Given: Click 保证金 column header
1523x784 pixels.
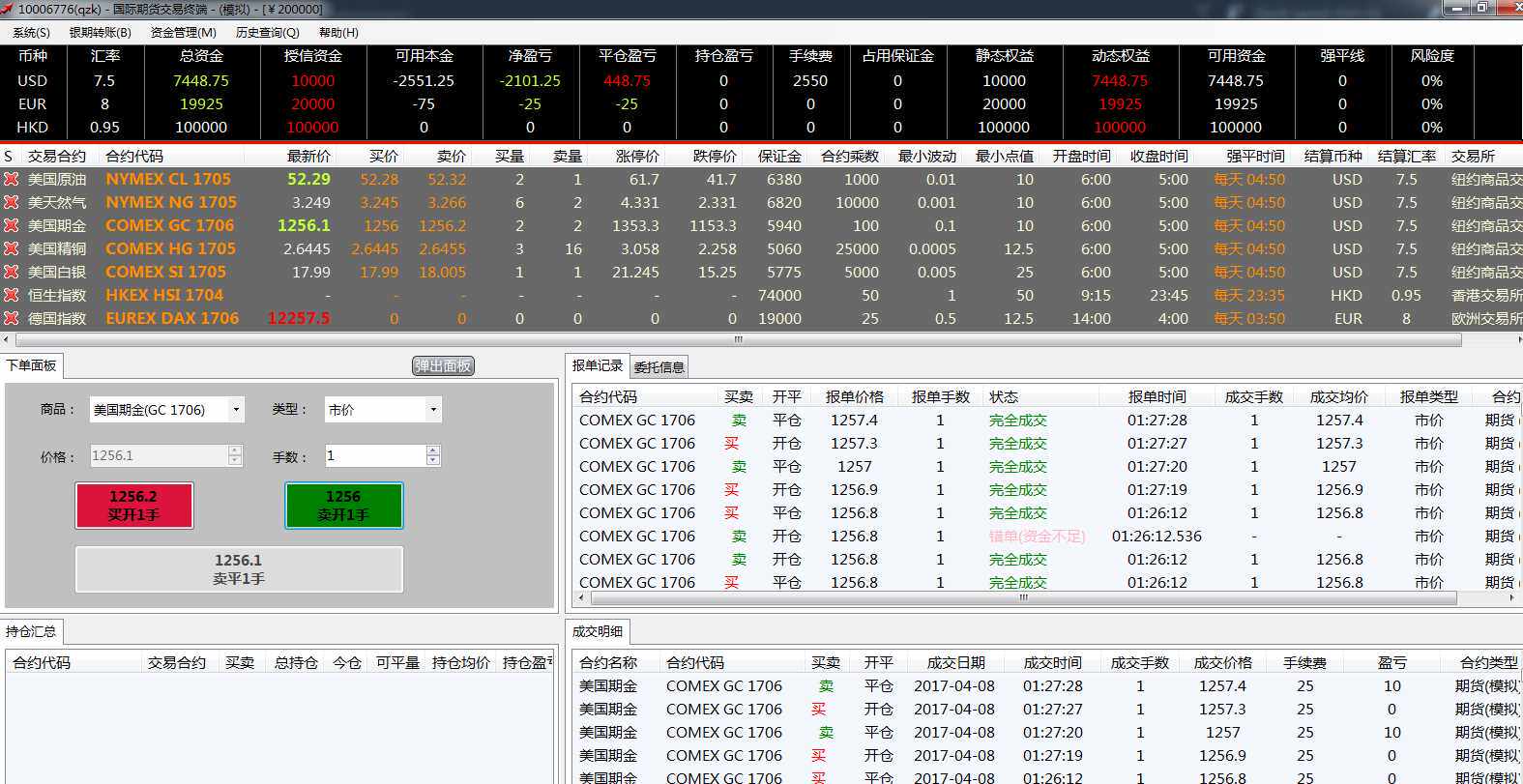Looking at the screenshot, I should tap(779, 156).
